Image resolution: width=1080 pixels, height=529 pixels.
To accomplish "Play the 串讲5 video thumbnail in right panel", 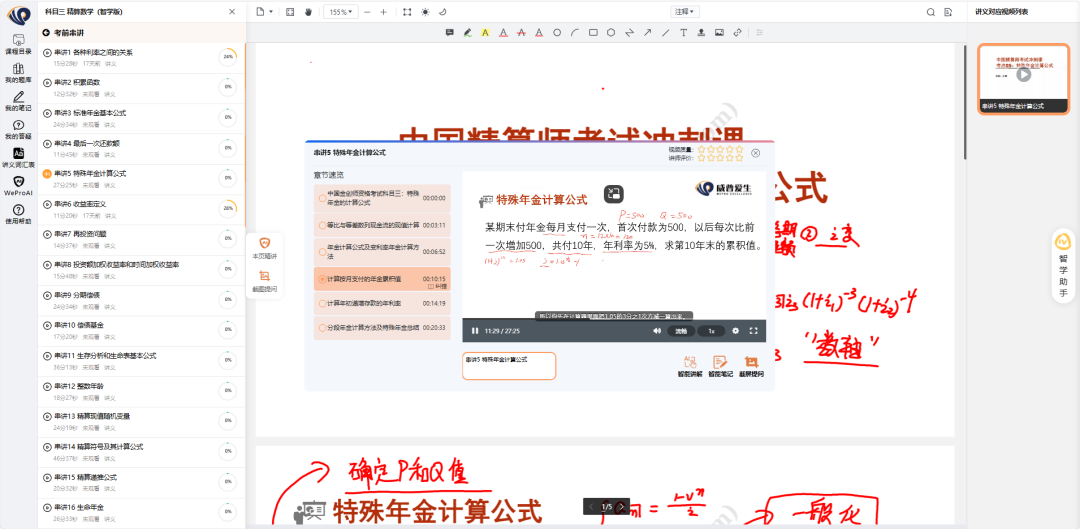I will click(1023, 74).
